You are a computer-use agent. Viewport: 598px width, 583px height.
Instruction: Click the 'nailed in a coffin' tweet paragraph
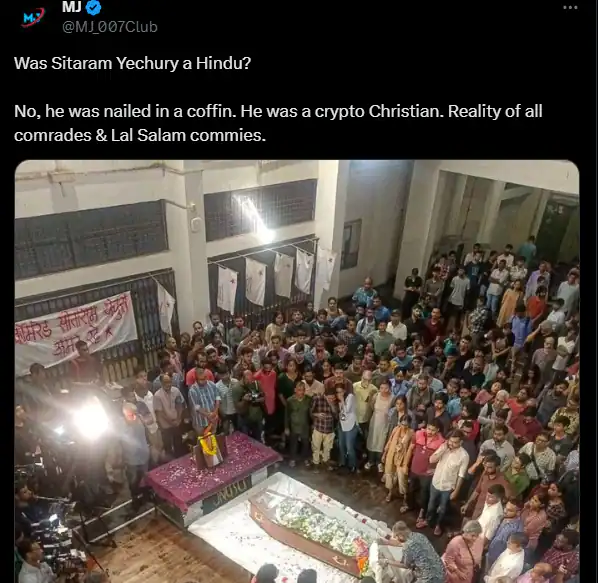278,123
